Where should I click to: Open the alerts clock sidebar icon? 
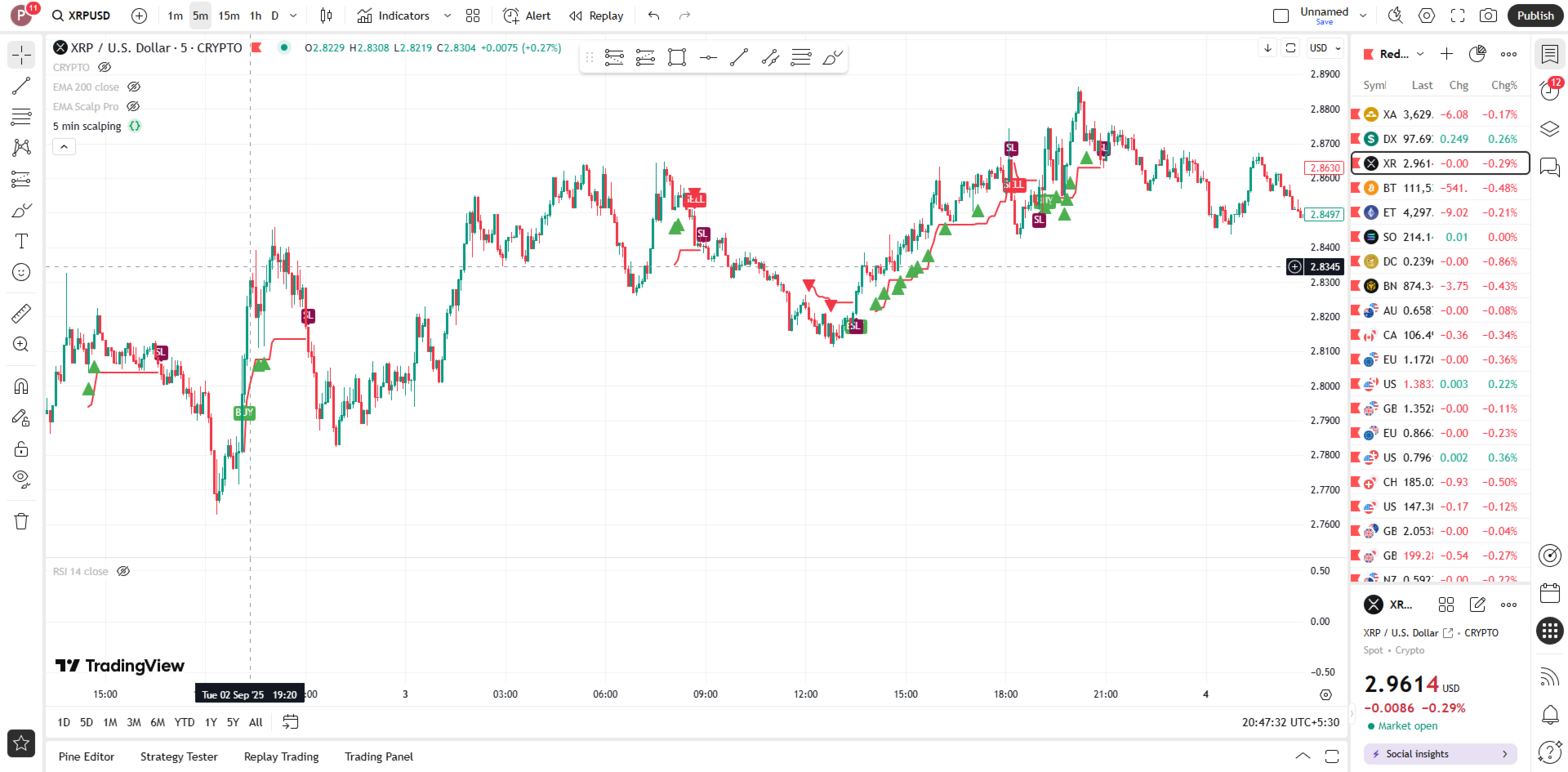(1549, 89)
